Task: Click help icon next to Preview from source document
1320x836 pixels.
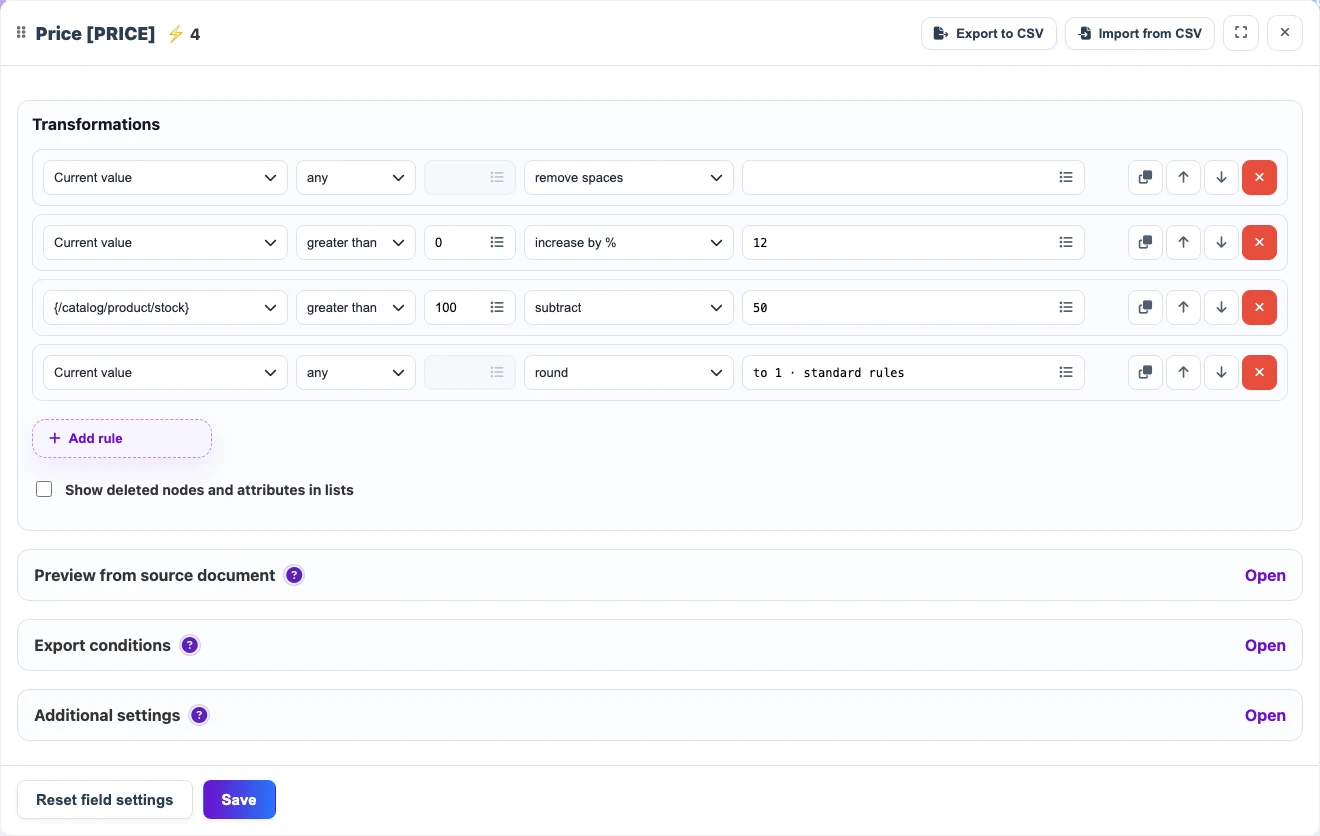Action: [294, 575]
